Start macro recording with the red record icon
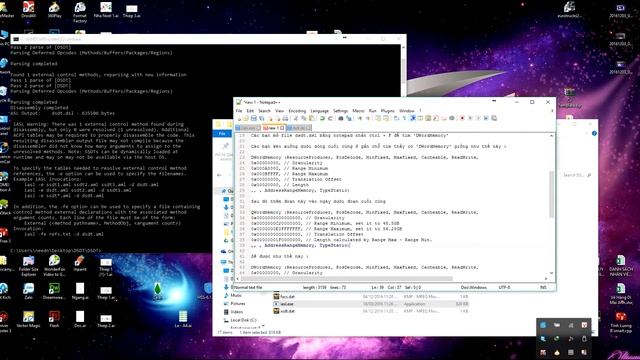The image size is (640, 360). (x=462, y=118)
